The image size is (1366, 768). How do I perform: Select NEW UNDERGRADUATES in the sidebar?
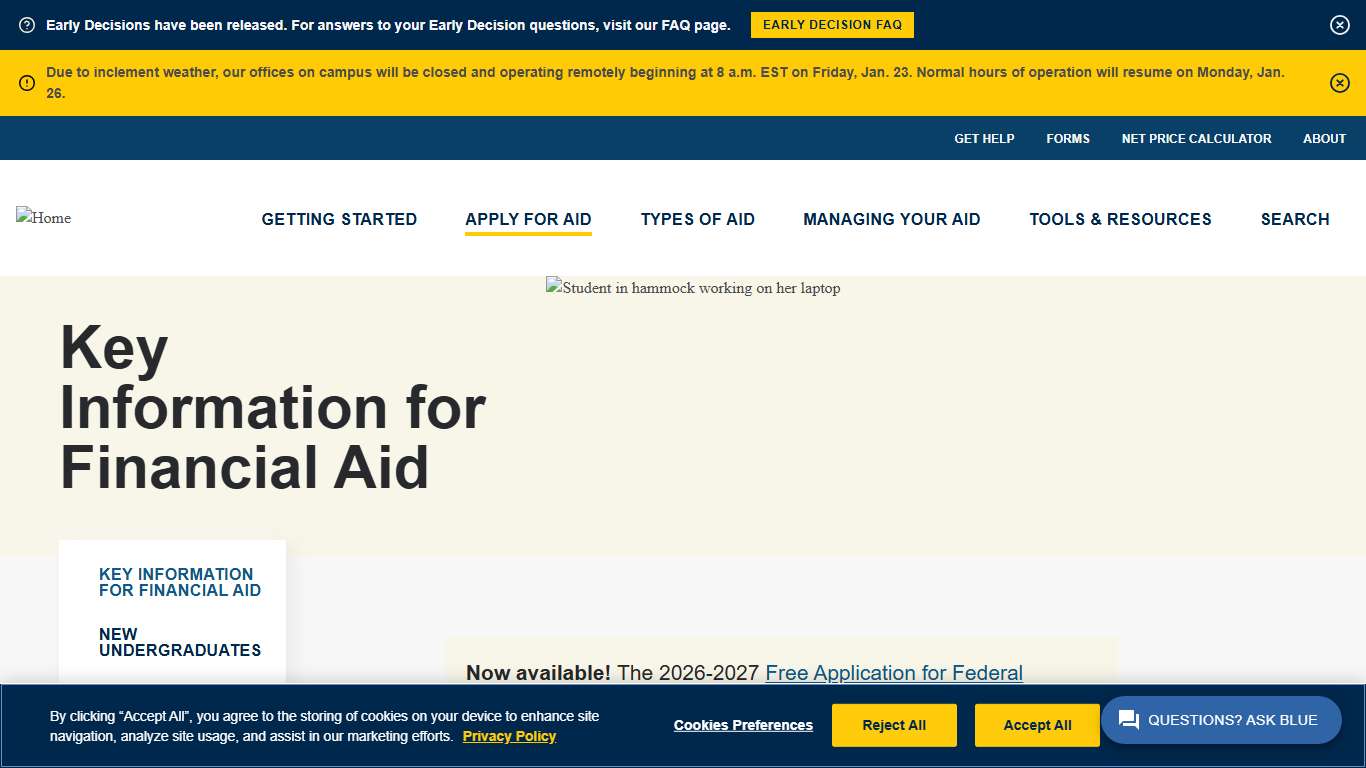(x=179, y=642)
